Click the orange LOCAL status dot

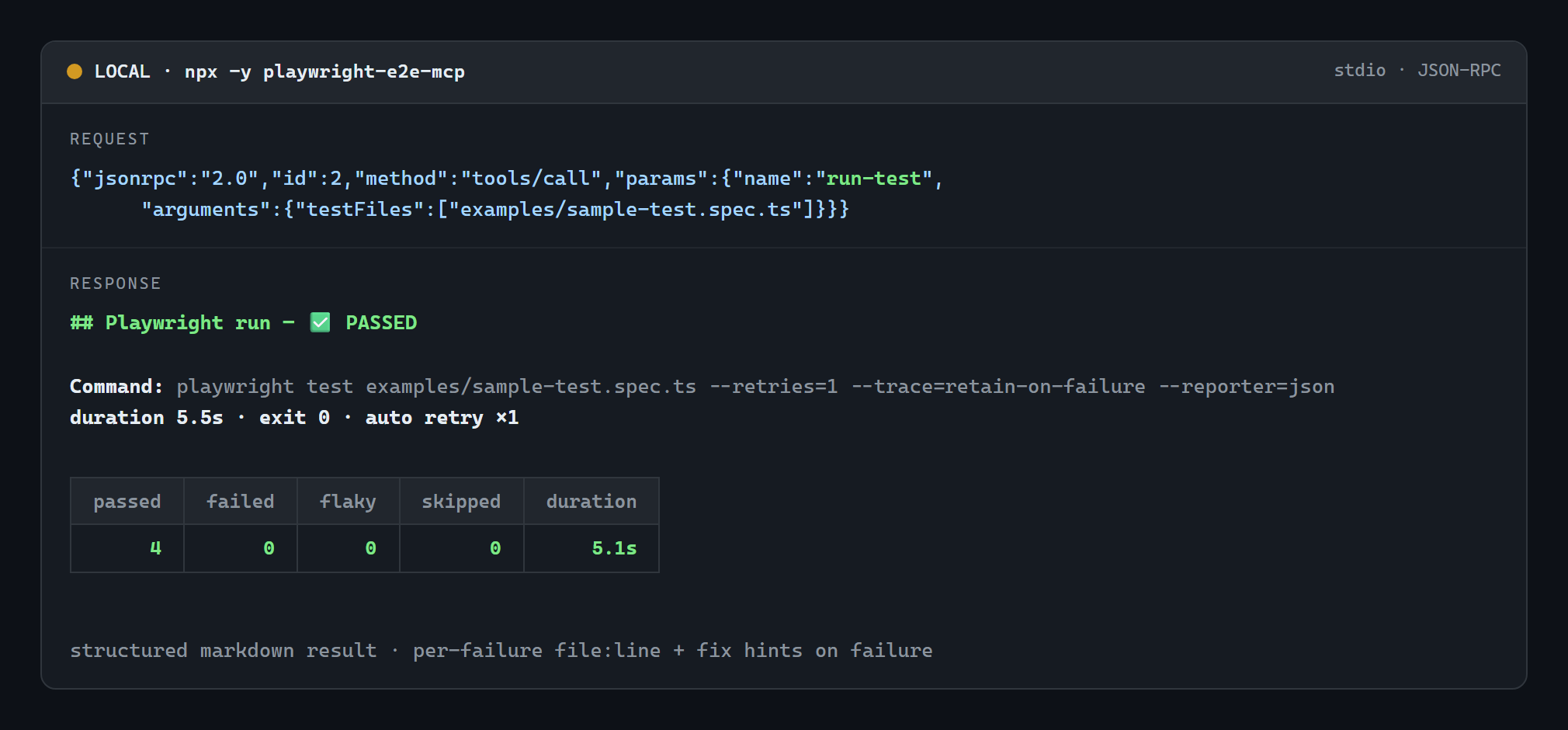pos(75,71)
